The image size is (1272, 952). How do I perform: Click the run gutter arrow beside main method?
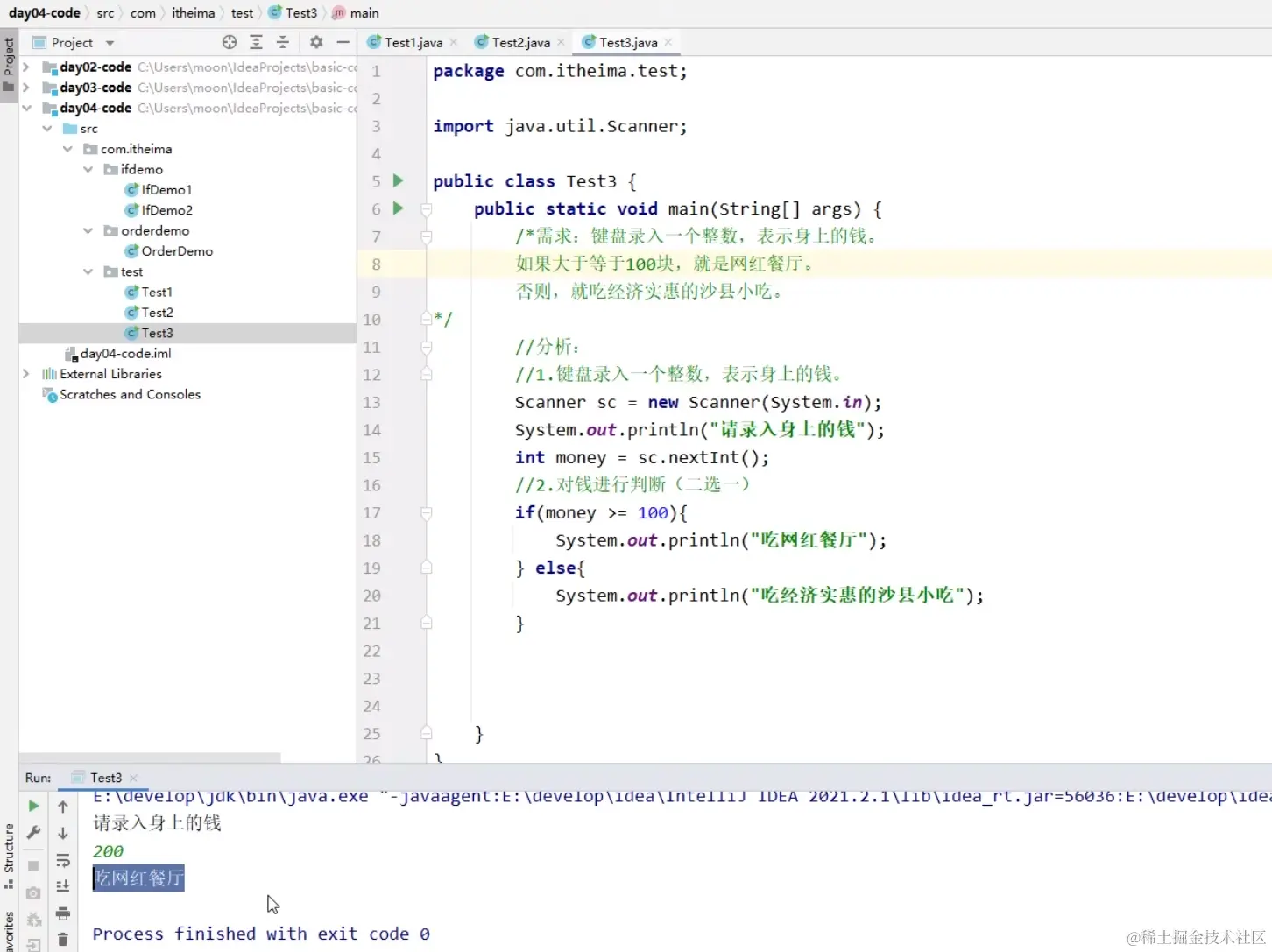tap(398, 208)
